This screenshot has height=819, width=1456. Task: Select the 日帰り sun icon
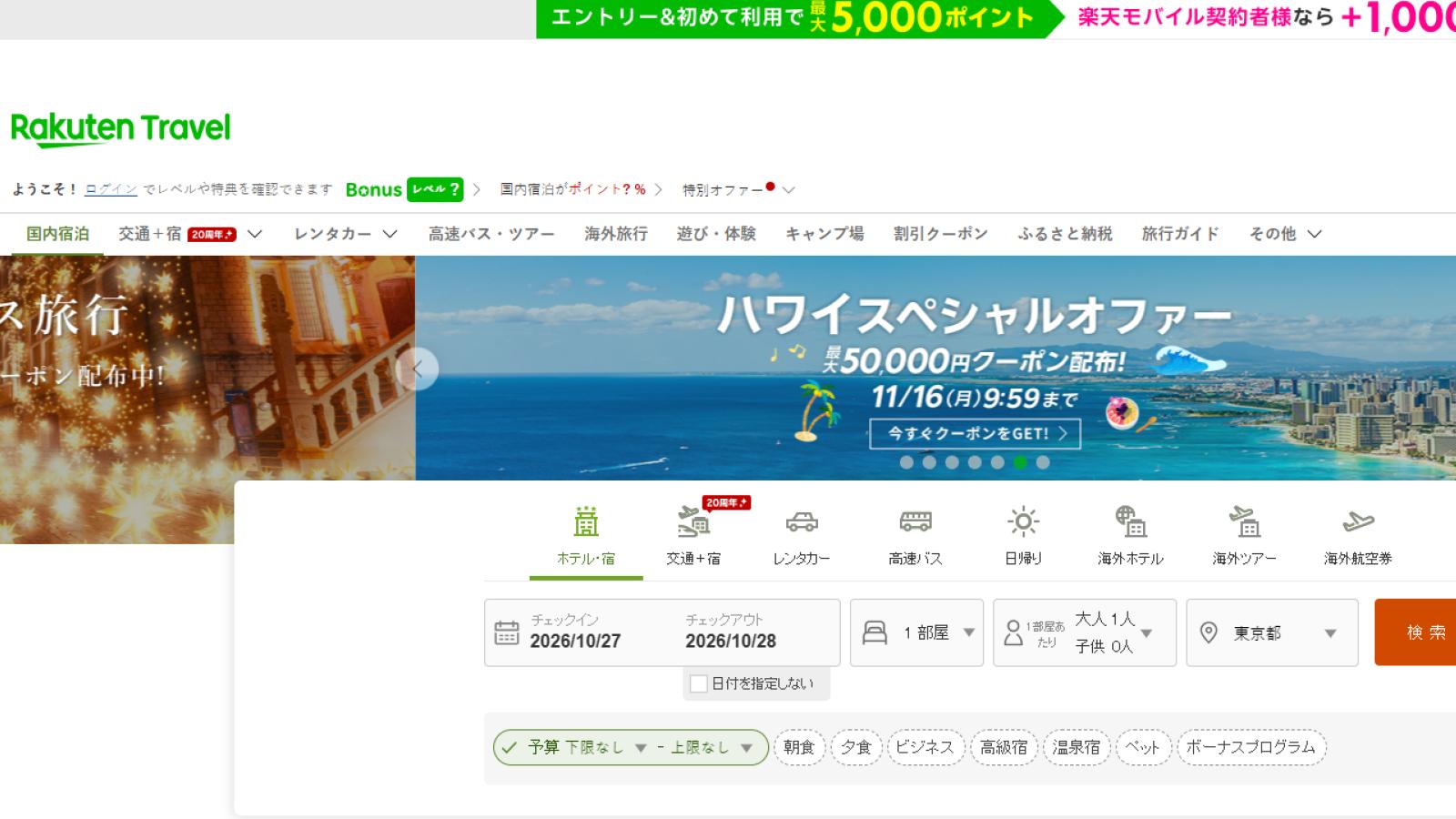coord(1023,521)
